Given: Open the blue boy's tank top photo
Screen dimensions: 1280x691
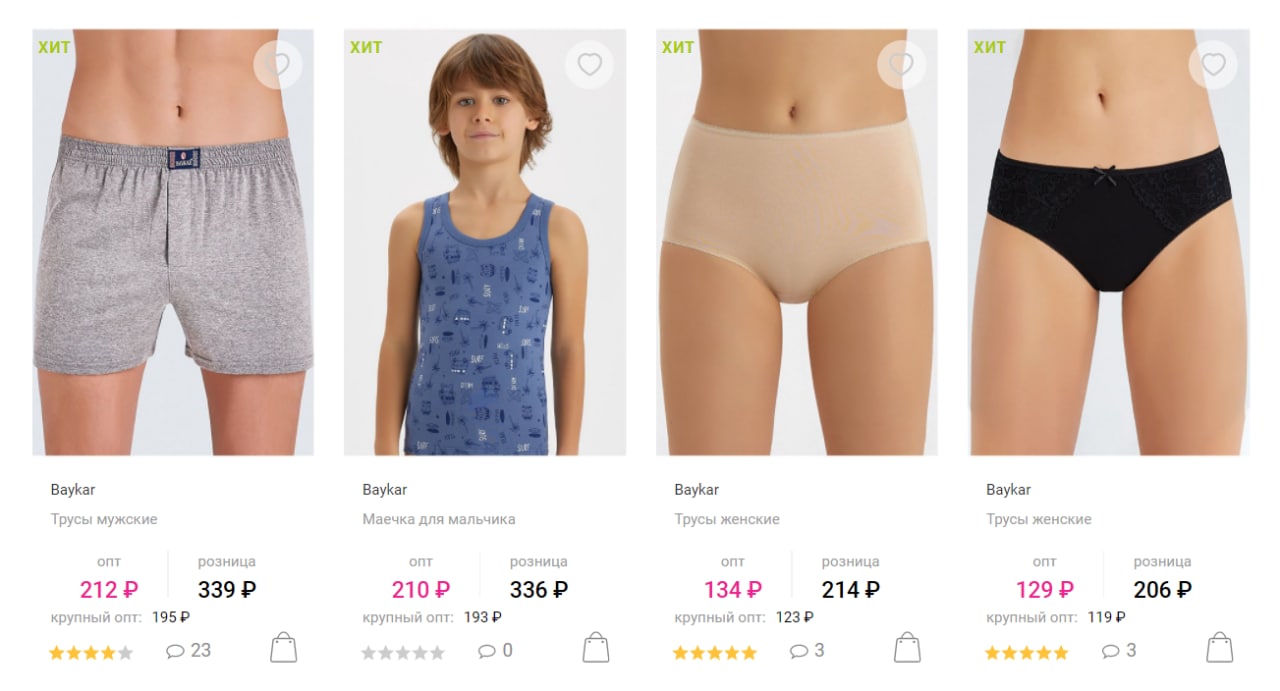Looking at the screenshot, I should [x=485, y=242].
